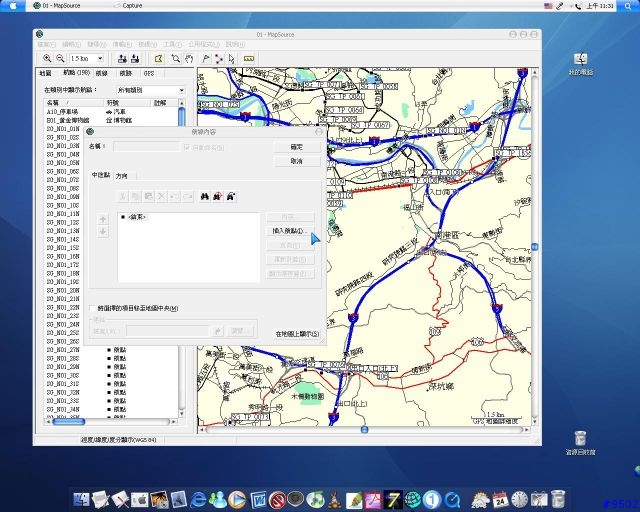Click the Apple menu logo
This screenshot has width=640, height=512.
tap(12, 5)
